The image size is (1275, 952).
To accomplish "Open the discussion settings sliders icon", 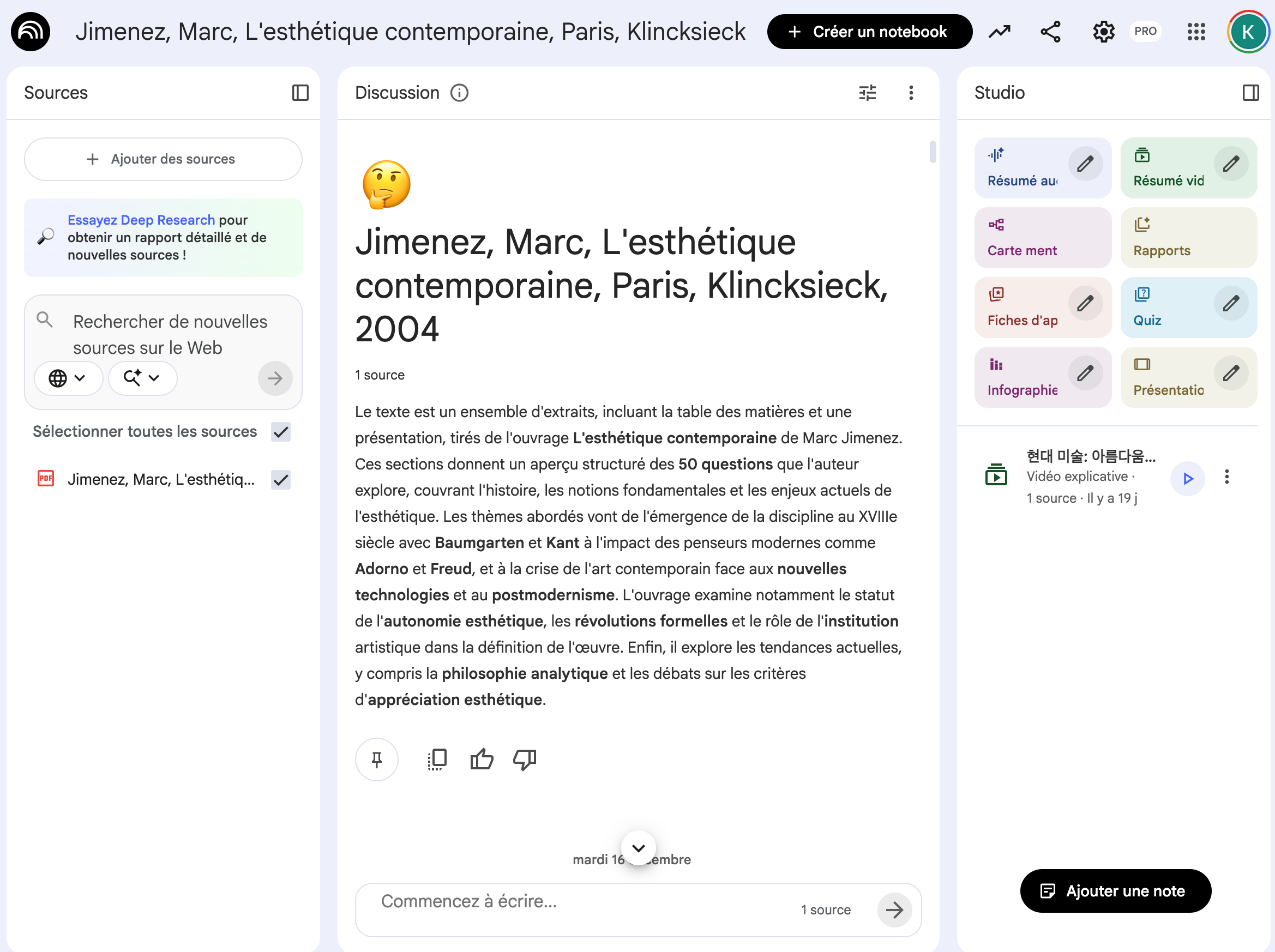I will (867, 93).
